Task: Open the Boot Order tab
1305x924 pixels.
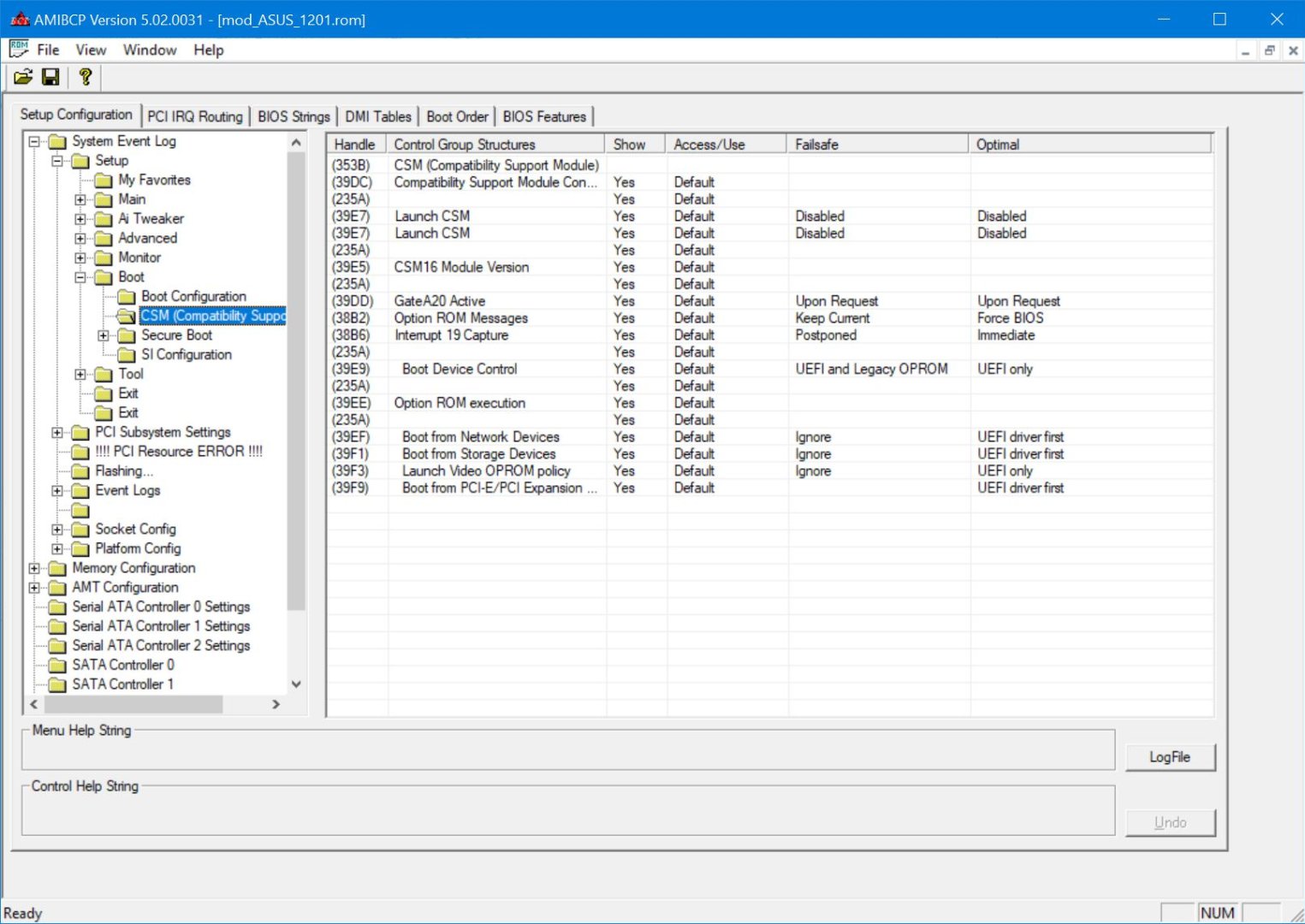Action: 457,116
